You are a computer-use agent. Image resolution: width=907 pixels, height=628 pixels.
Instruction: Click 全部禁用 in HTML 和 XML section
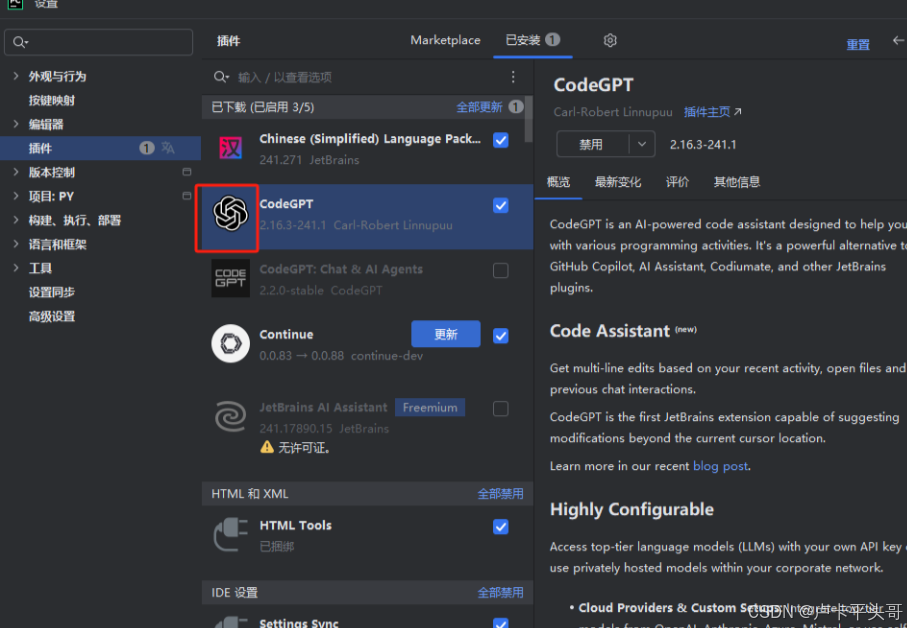(500, 493)
